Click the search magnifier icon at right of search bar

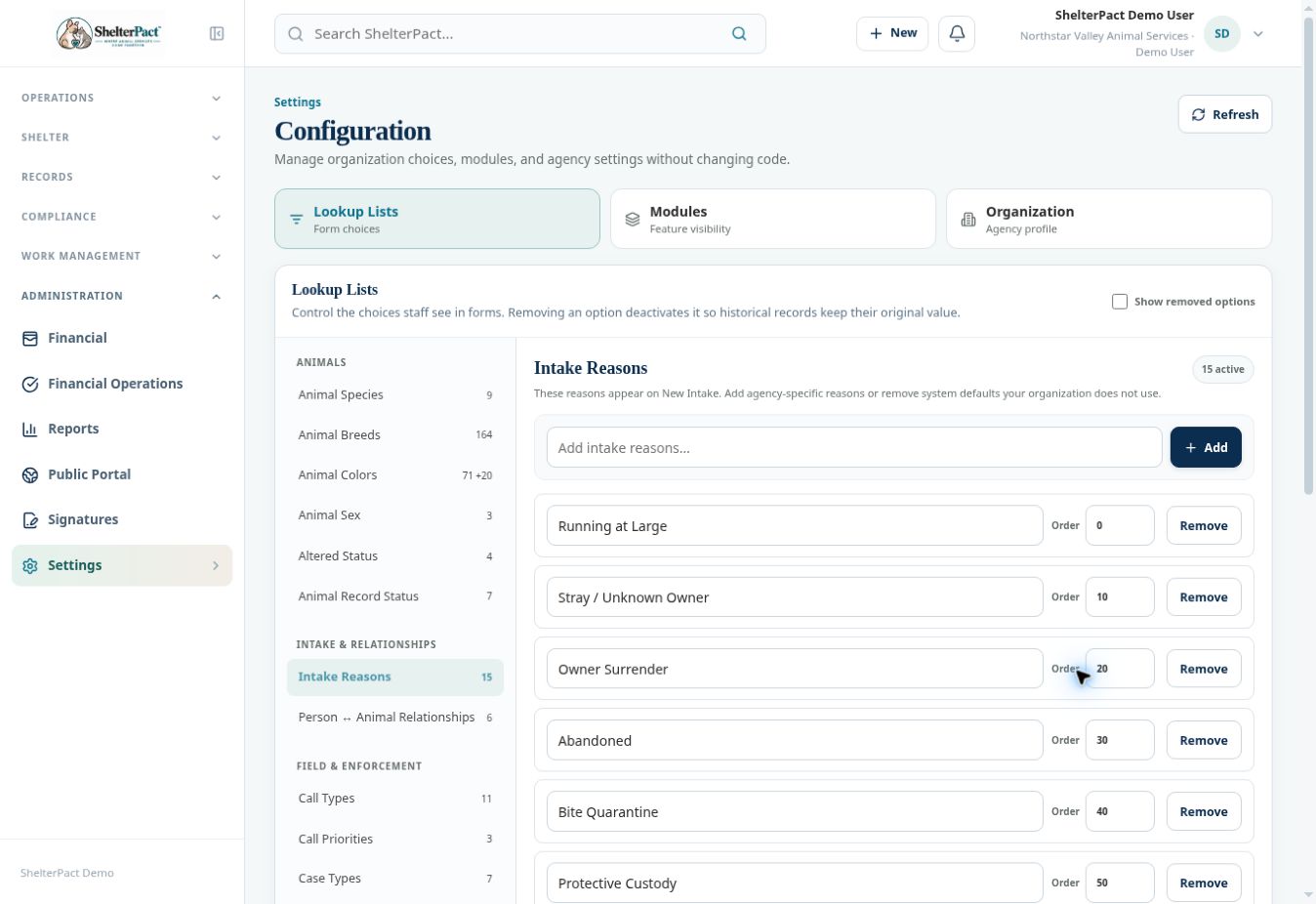(739, 34)
